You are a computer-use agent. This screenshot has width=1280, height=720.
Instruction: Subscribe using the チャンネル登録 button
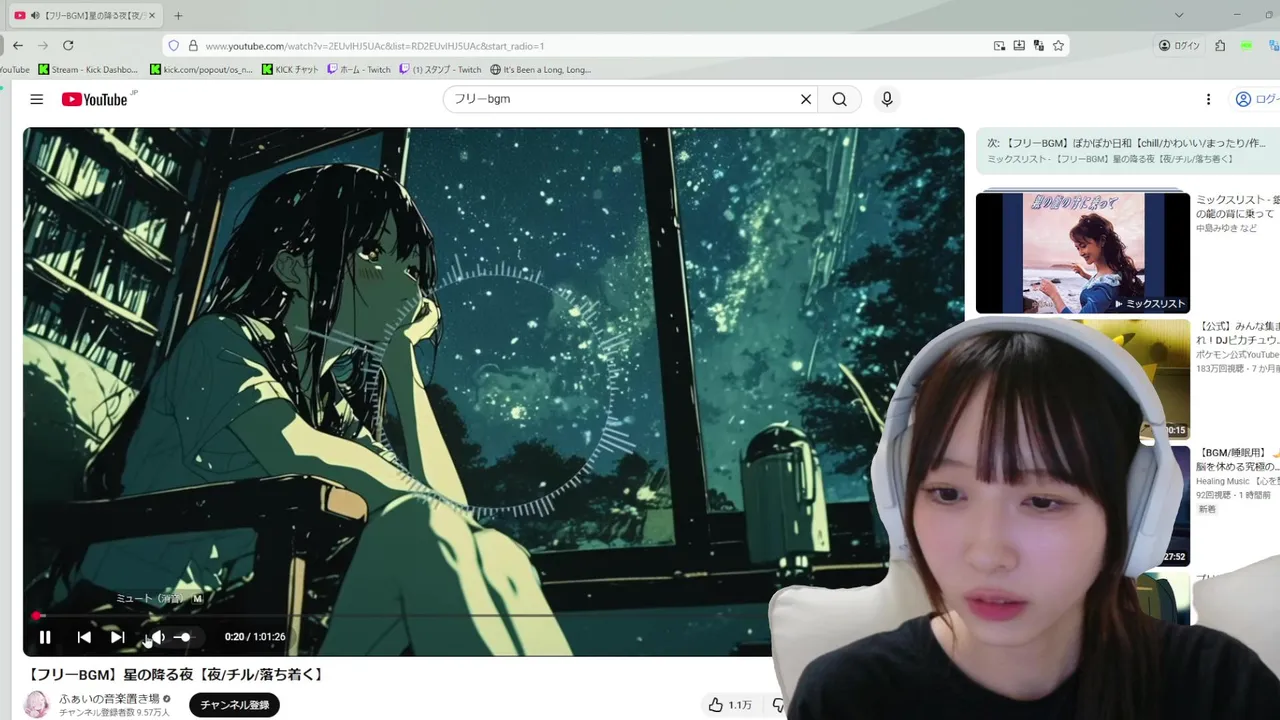tap(235, 705)
